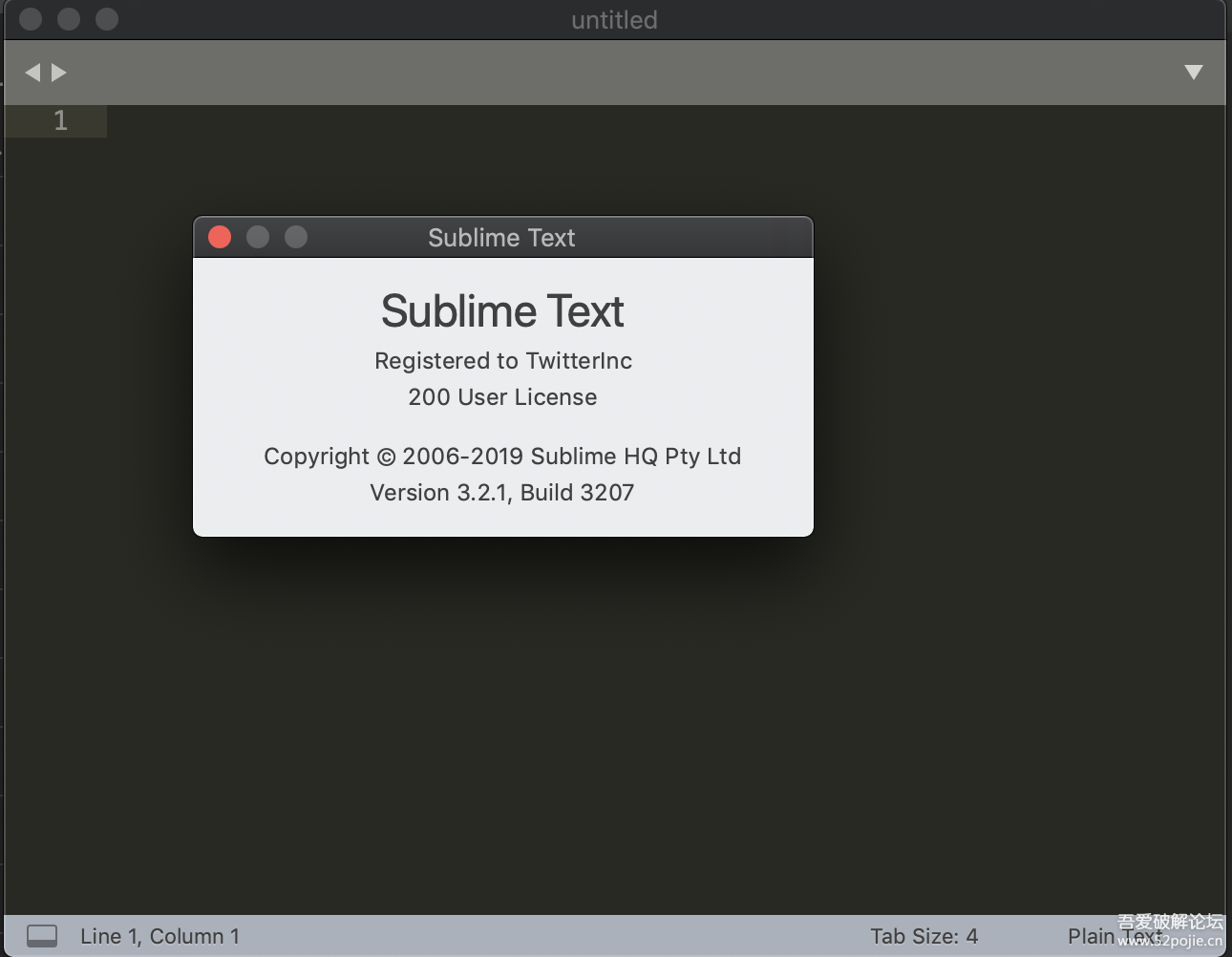Click the Copyright Sublime HQ Pty Ltd line
The width and height of the screenshot is (1232, 957).
[502, 457]
